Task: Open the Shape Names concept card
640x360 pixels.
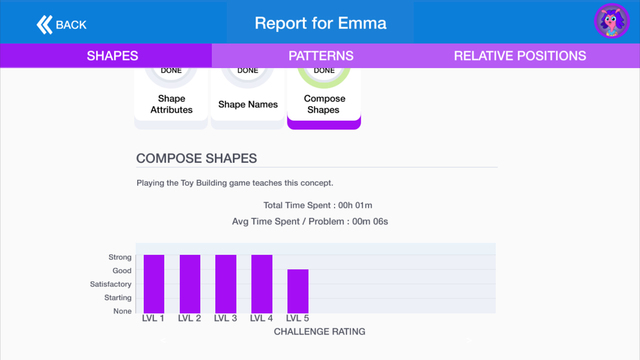Action: [x=248, y=98]
